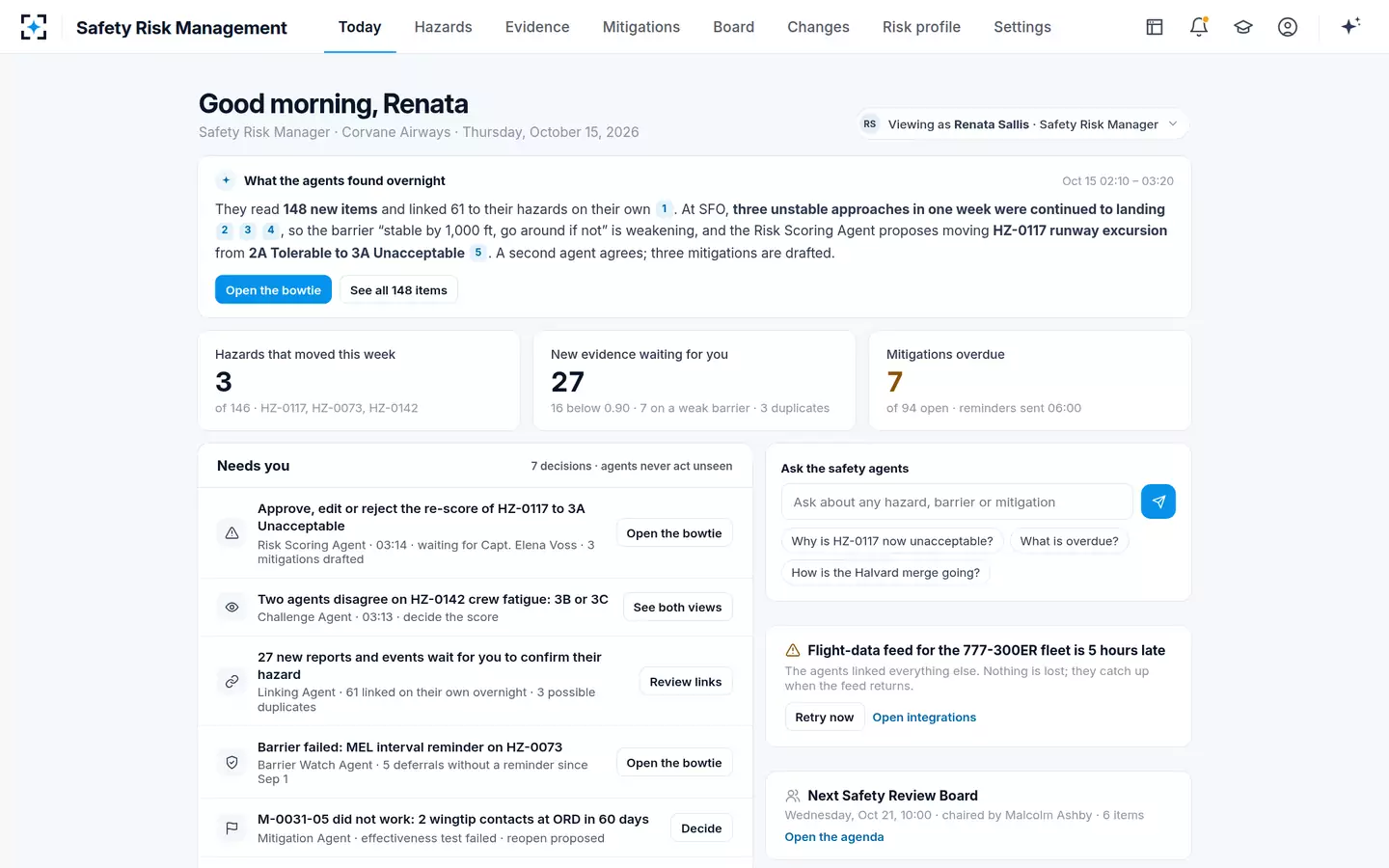Open the agenda link for Review Board

pyautogui.click(x=834, y=837)
